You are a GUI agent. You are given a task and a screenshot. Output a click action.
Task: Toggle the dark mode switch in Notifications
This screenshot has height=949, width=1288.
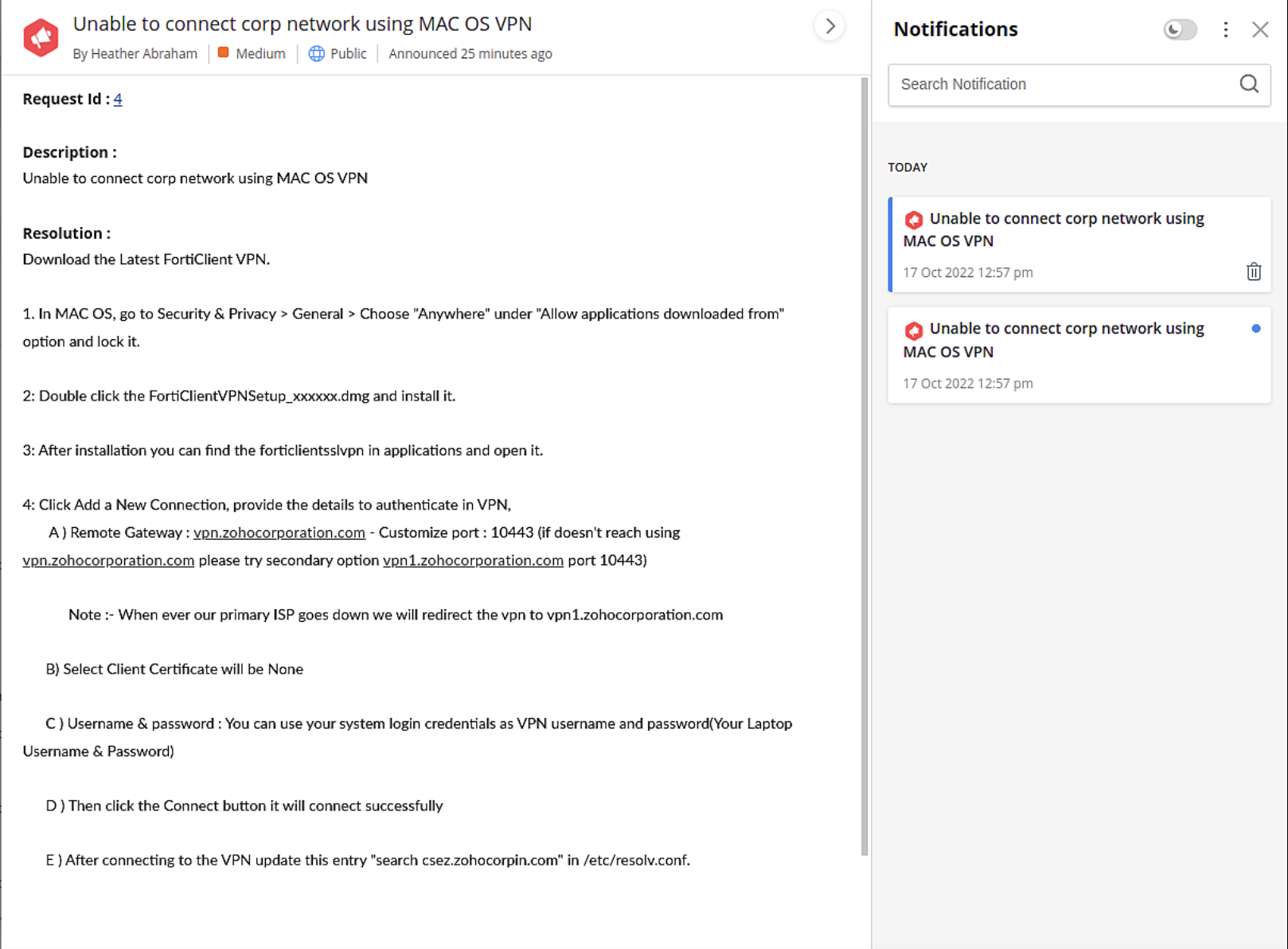[1180, 29]
